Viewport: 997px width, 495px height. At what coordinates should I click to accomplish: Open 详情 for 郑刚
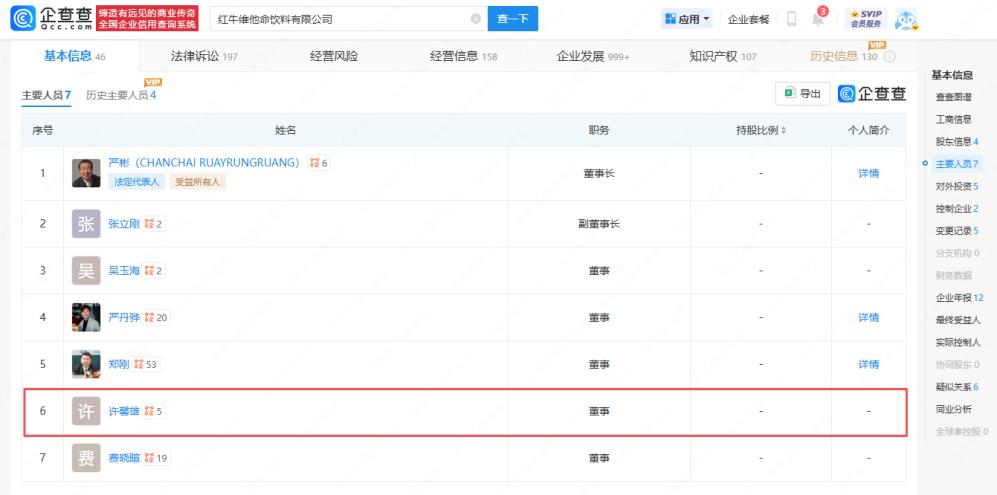click(x=869, y=365)
